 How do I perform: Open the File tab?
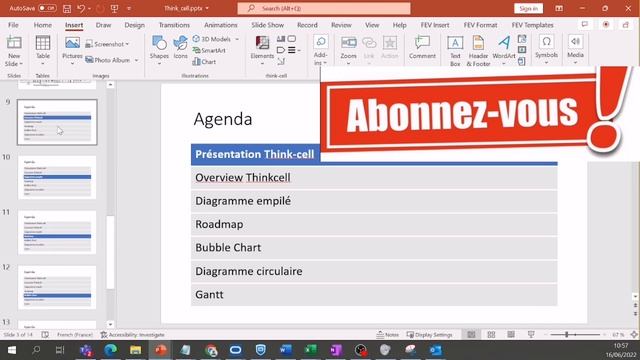(x=13, y=25)
